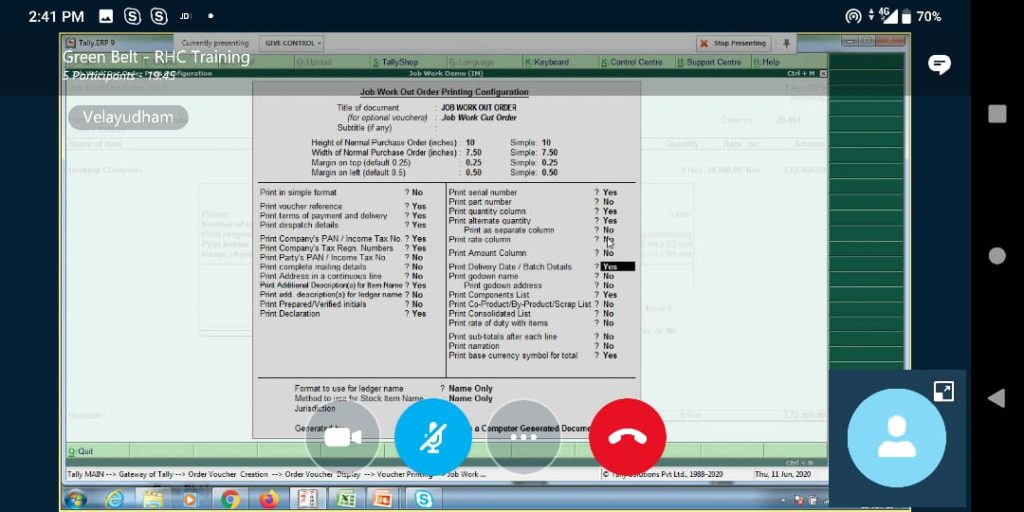Tap the Velayudham participant label

[128, 118]
